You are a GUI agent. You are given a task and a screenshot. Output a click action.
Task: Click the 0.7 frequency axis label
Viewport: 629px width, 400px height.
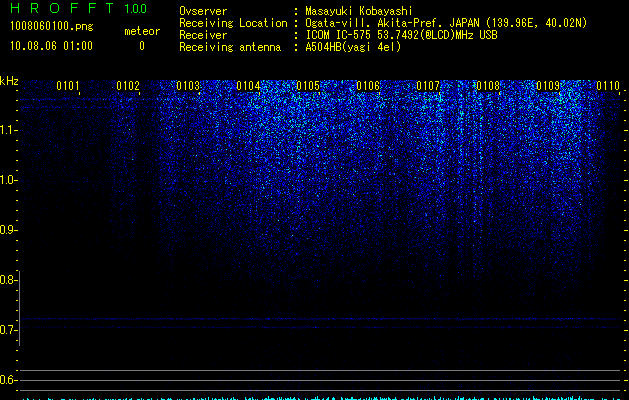pos(7,330)
